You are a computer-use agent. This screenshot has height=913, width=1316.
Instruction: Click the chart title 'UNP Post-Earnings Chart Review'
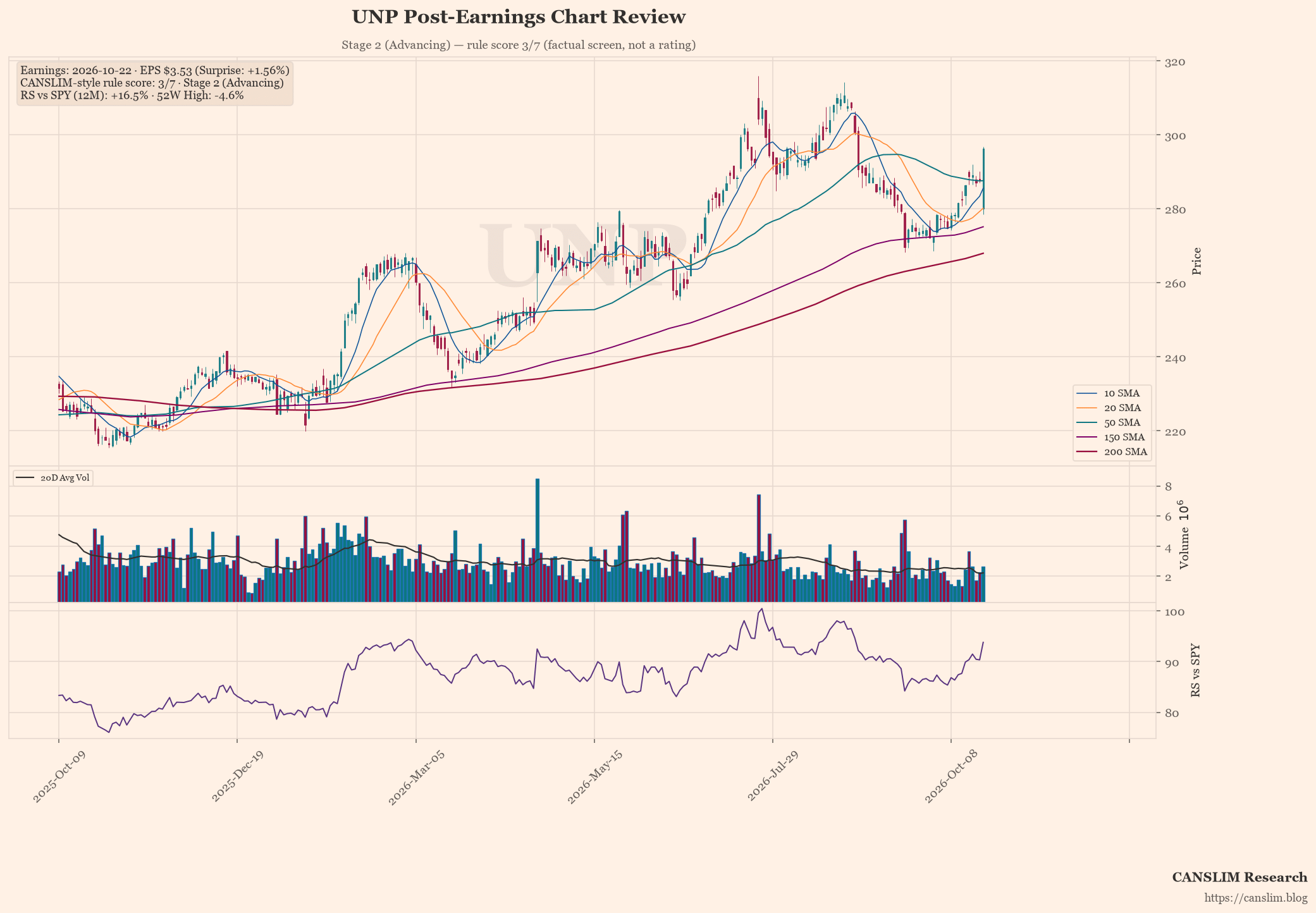pyautogui.click(x=519, y=17)
